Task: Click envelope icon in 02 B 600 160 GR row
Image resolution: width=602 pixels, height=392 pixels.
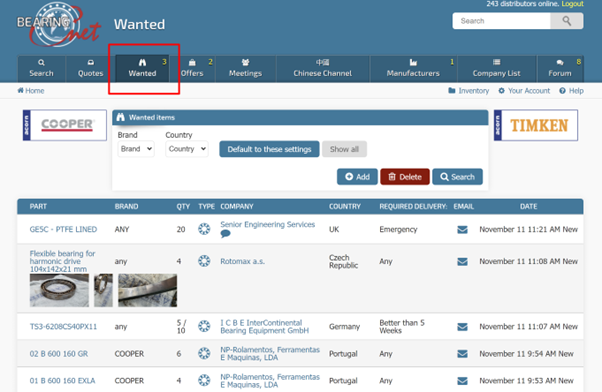Action: 463,354
